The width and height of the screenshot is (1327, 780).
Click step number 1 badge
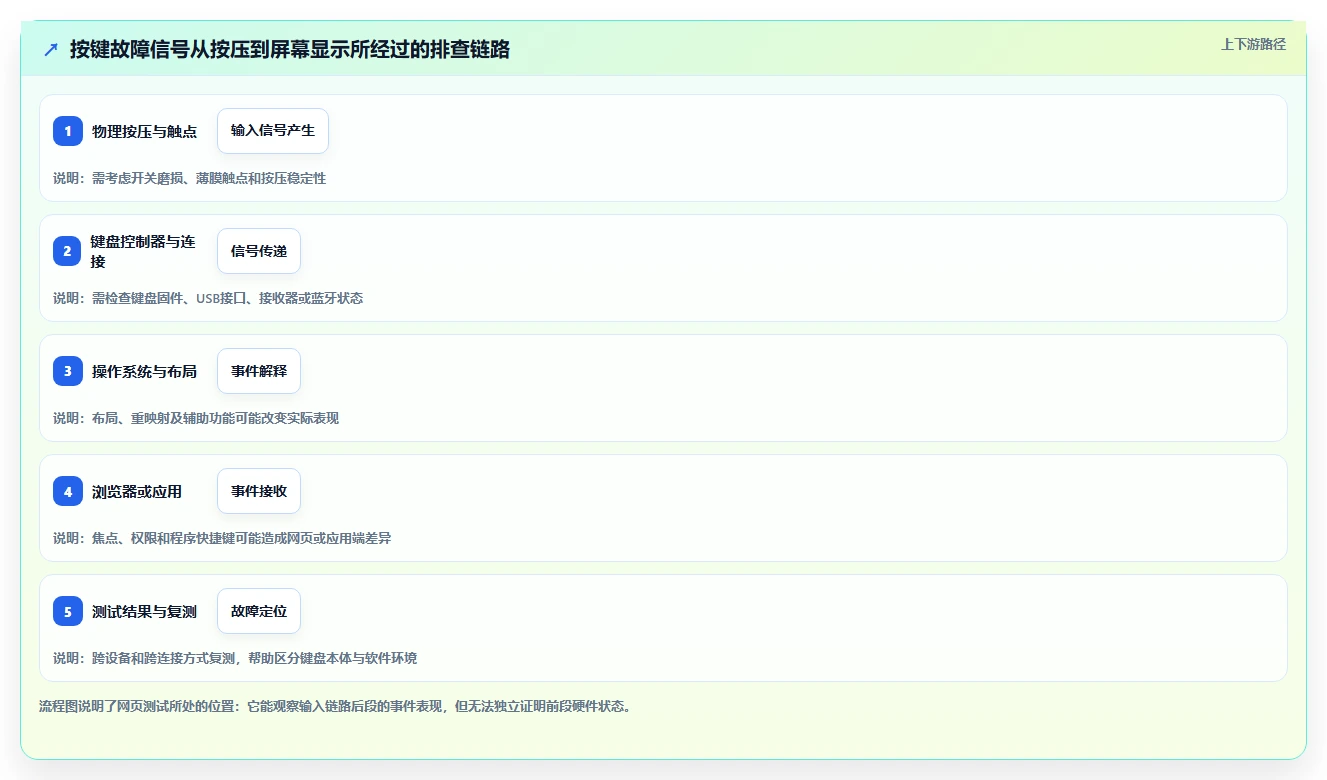(68, 131)
